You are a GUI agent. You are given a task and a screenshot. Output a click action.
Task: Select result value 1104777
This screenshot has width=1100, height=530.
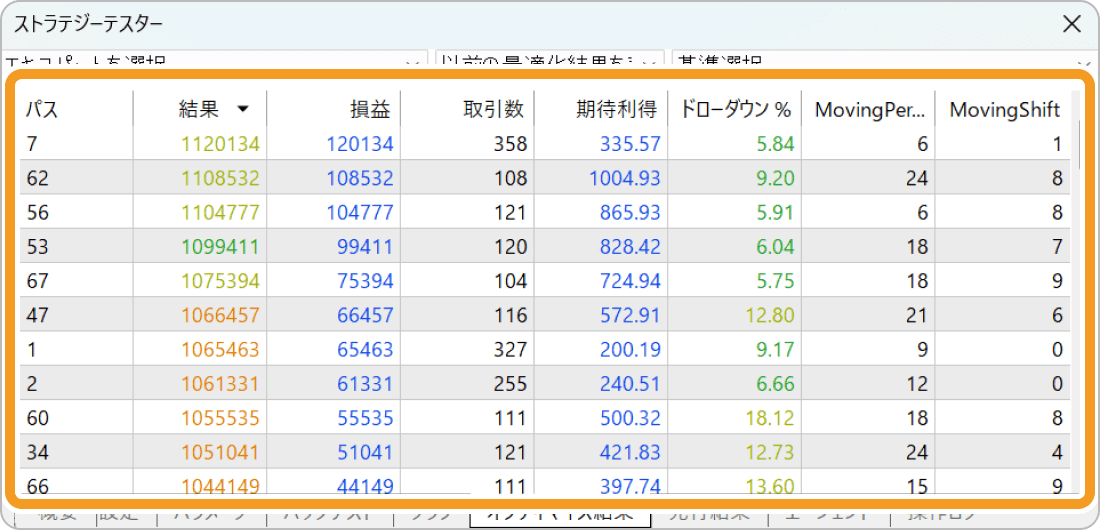[x=221, y=212]
